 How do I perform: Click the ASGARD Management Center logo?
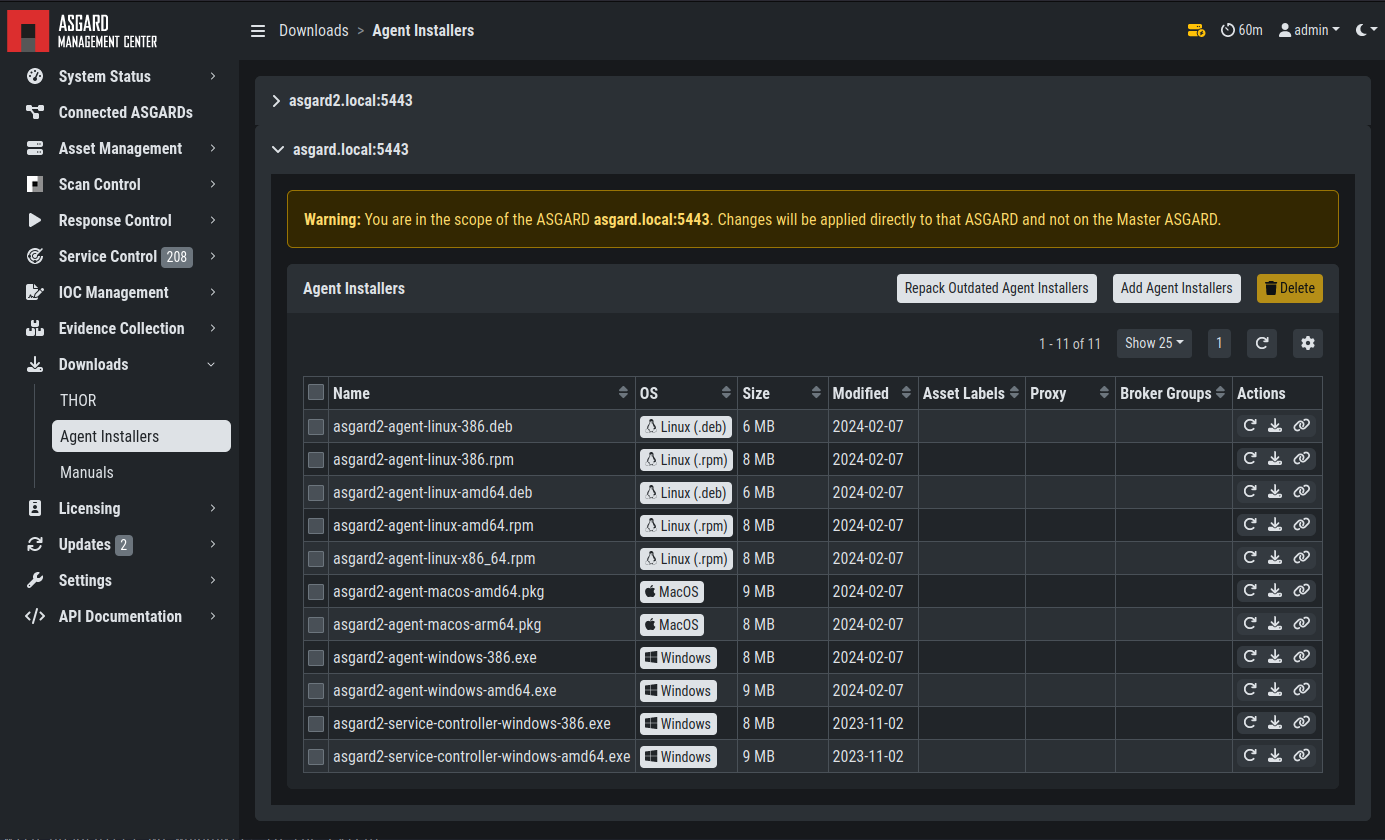point(82,30)
